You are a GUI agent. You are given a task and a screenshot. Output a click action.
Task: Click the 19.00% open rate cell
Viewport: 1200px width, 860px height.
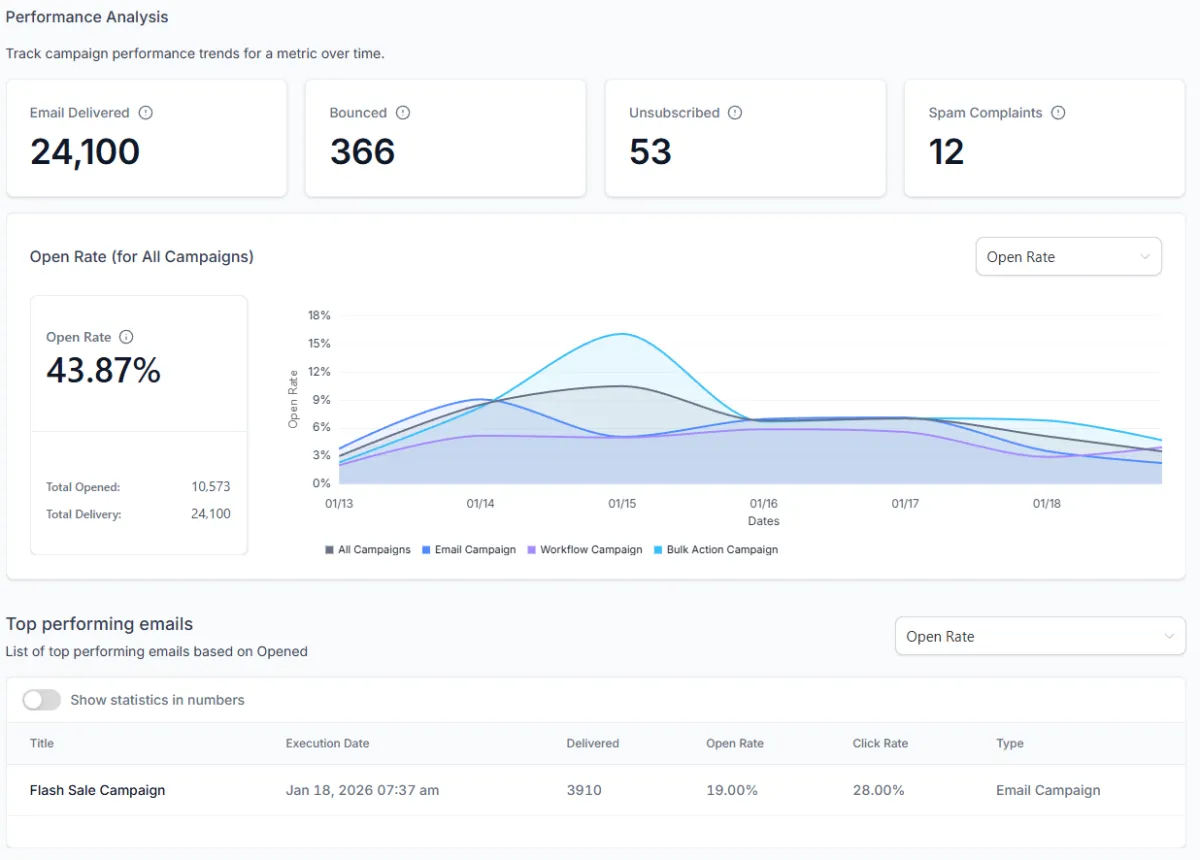point(732,790)
